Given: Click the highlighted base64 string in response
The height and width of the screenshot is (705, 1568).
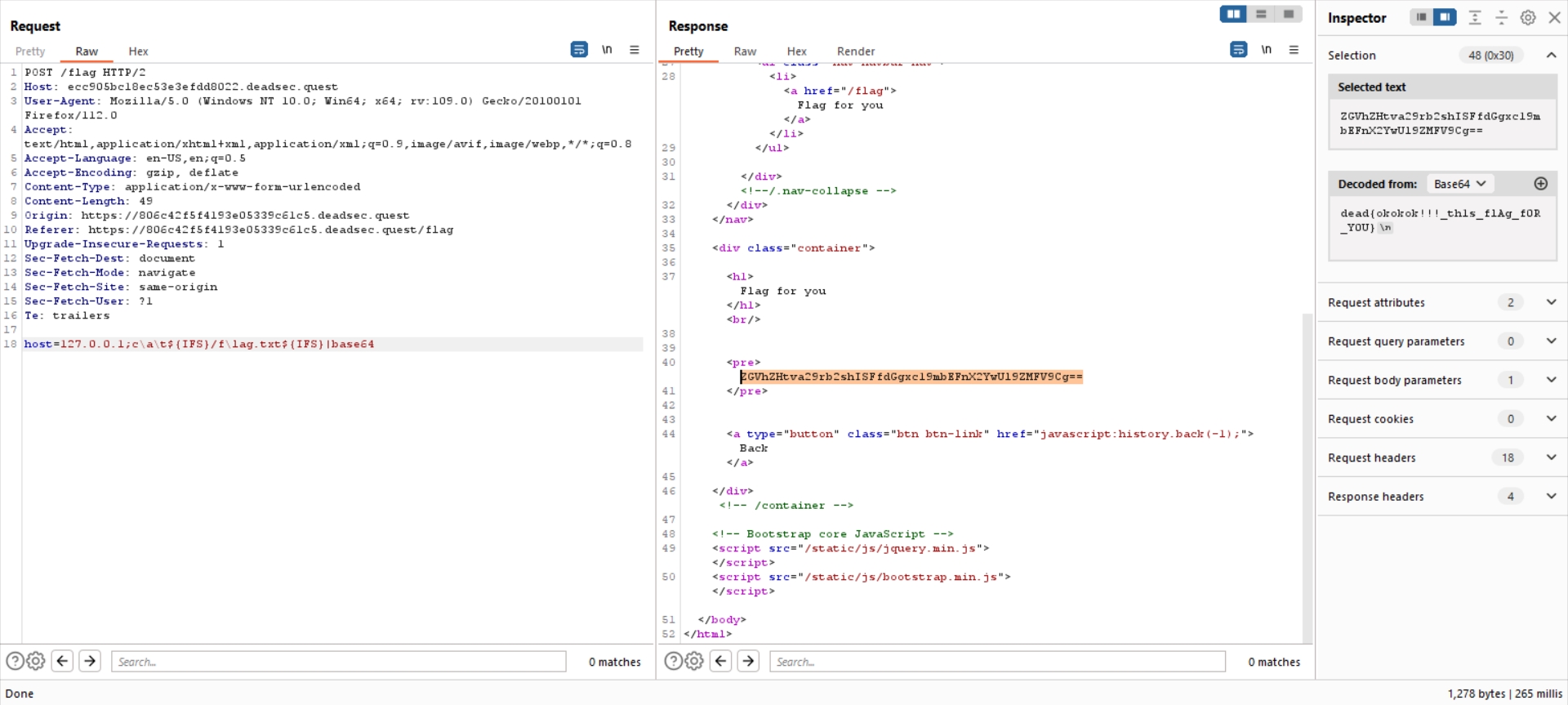Looking at the screenshot, I should tap(911, 377).
